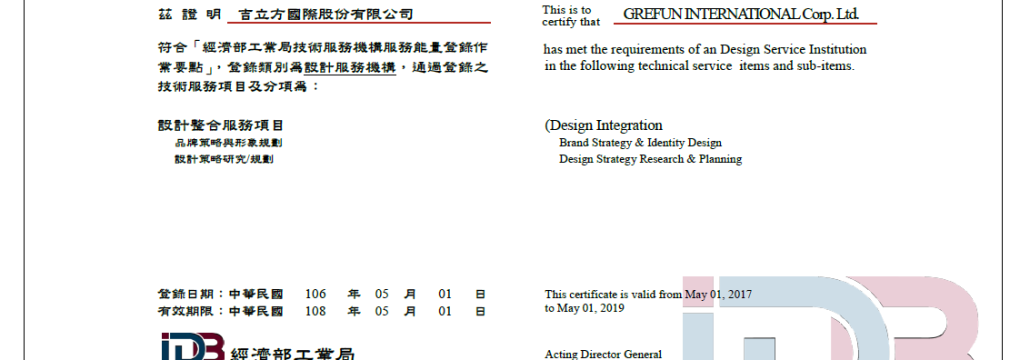The width and height of the screenshot is (1030, 360).
Task: Select the underlined 設計服務機構 text
Action: (x=349, y=68)
